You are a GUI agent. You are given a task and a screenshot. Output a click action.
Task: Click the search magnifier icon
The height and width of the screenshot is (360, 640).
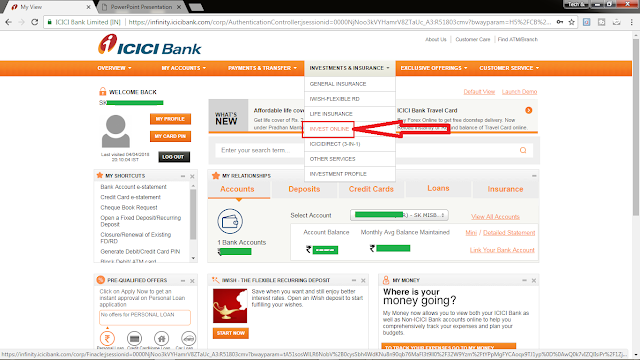522,150
